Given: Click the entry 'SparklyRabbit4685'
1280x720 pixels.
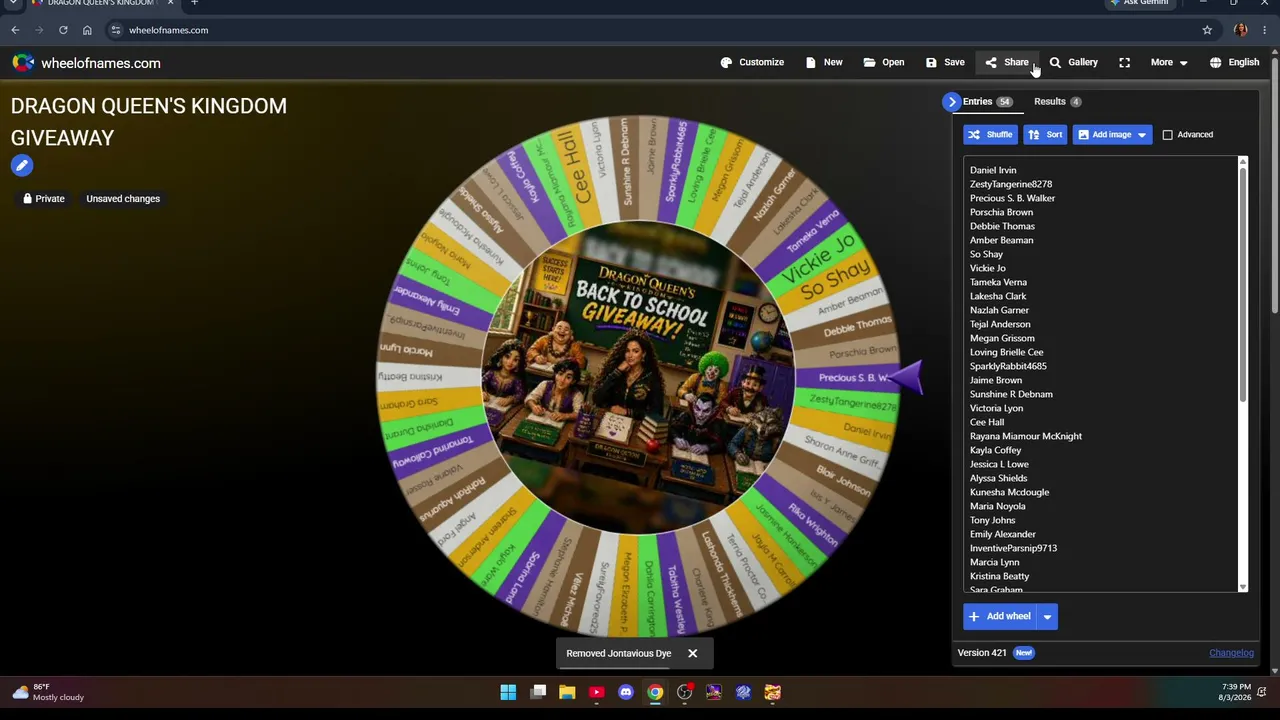Looking at the screenshot, I should point(1008,366).
